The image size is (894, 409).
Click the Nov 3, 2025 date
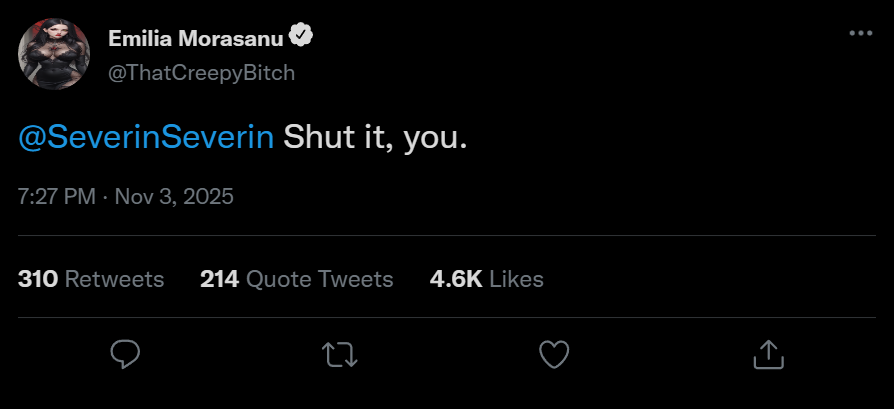point(174,196)
